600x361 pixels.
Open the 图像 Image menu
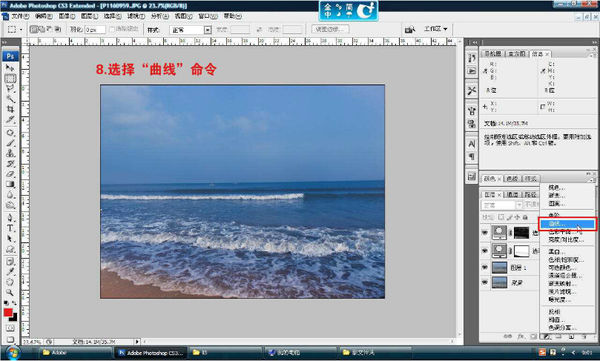(x=67, y=16)
